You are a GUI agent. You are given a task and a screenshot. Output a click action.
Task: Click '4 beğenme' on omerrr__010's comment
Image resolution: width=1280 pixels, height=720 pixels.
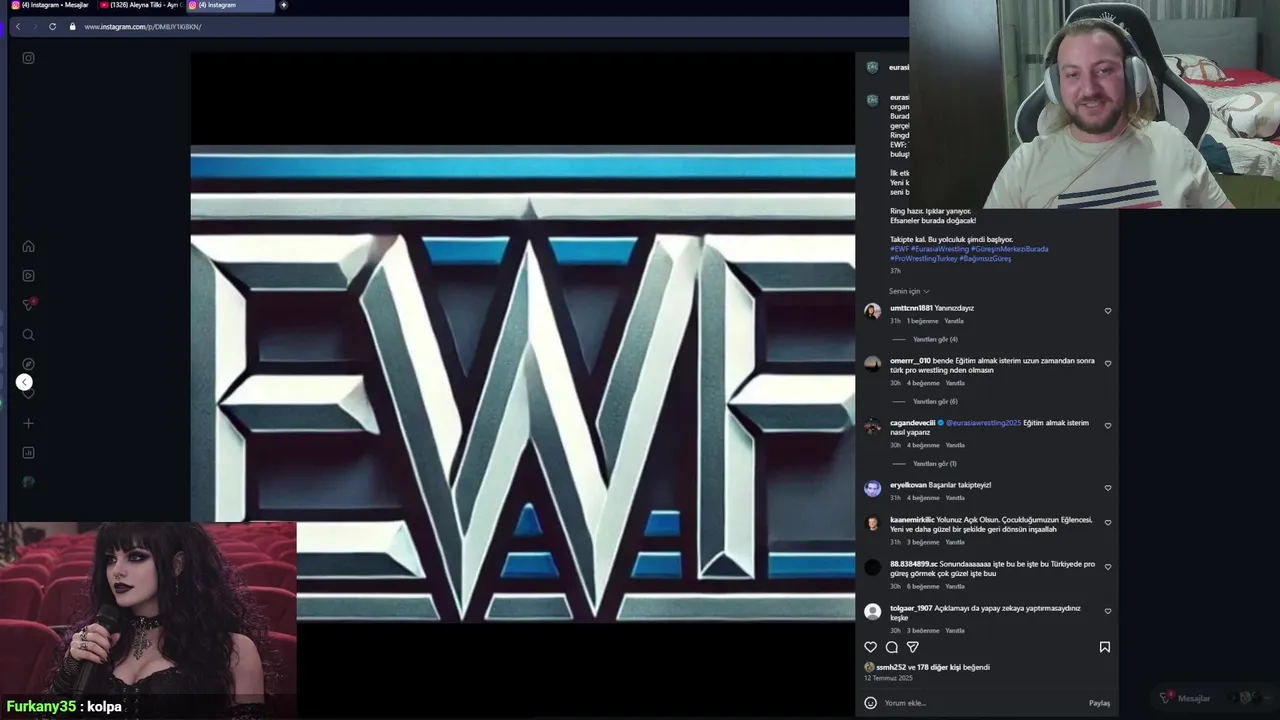point(923,383)
